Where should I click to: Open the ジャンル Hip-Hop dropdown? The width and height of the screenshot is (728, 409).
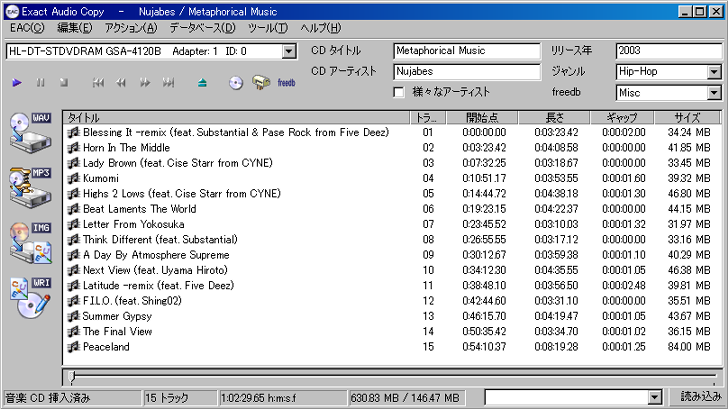714,72
